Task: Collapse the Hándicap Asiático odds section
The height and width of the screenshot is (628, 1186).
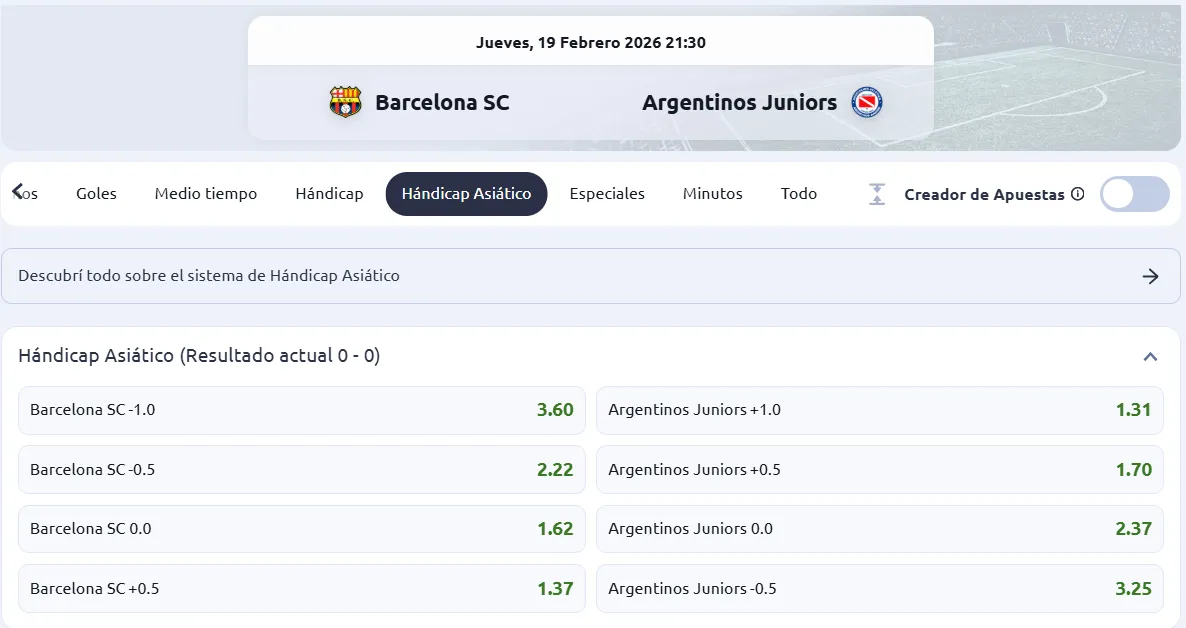Action: point(1151,356)
